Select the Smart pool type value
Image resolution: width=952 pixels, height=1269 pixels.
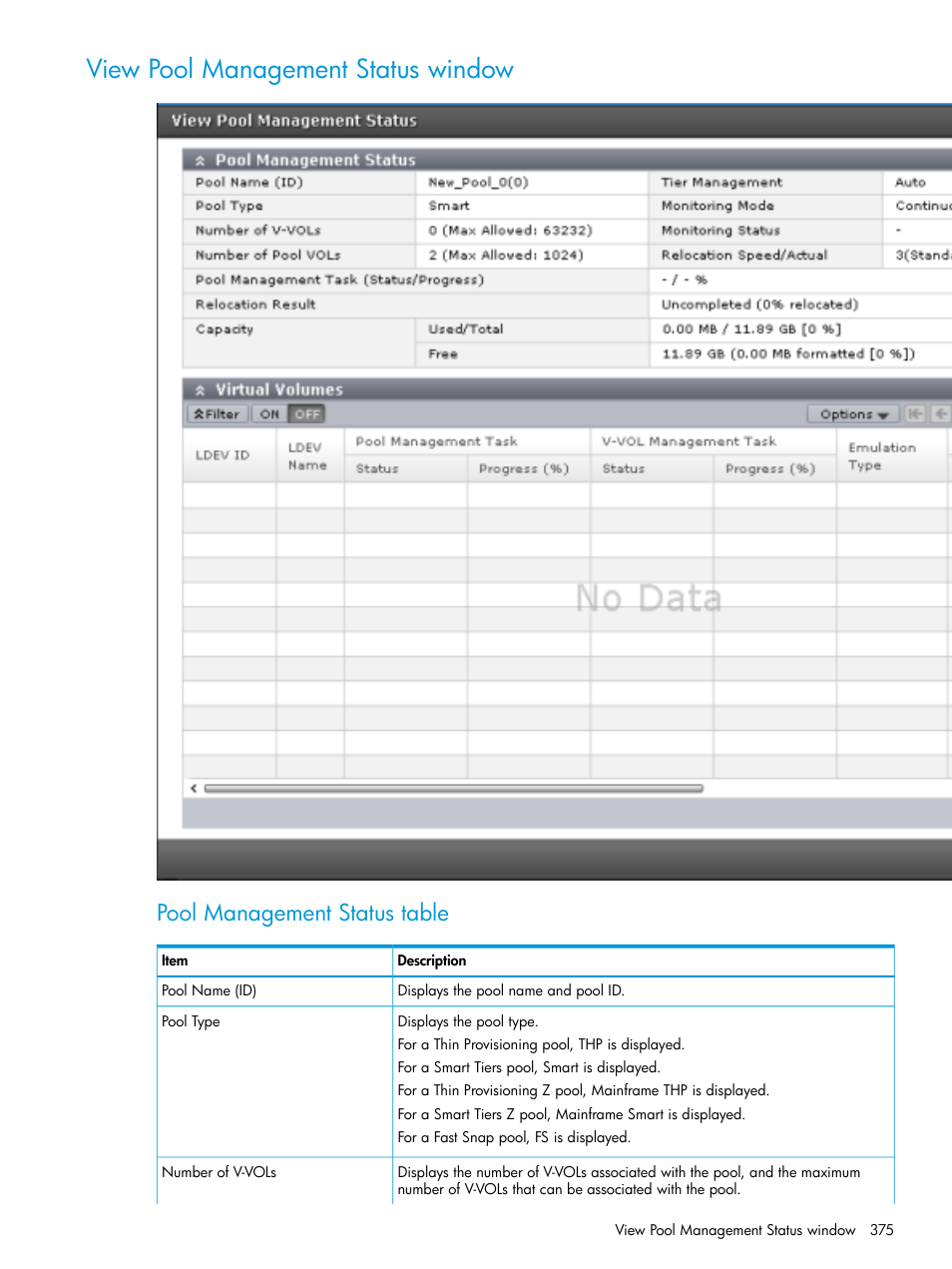pyautogui.click(x=449, y=206)
